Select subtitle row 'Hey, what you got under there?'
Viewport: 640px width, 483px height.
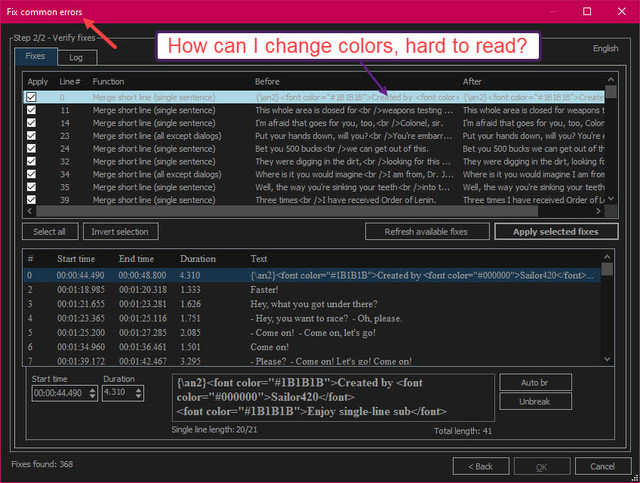[x=312, y=304]
